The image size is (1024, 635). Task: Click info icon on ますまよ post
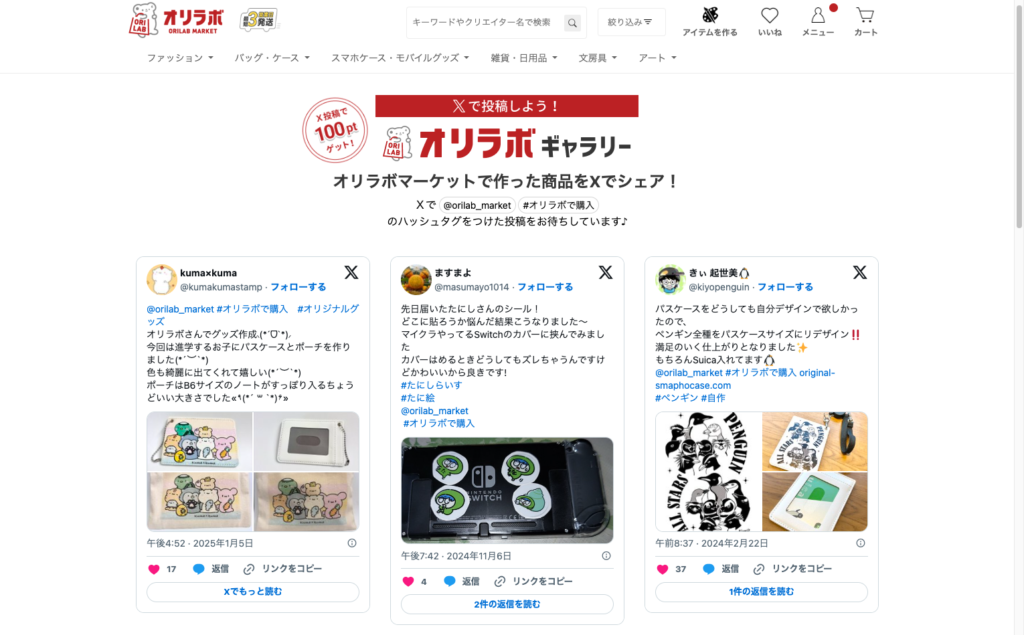(x=606, y=556)
